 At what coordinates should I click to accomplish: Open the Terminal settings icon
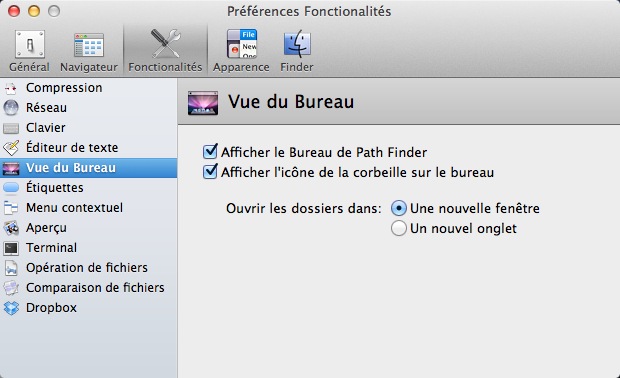11,248
